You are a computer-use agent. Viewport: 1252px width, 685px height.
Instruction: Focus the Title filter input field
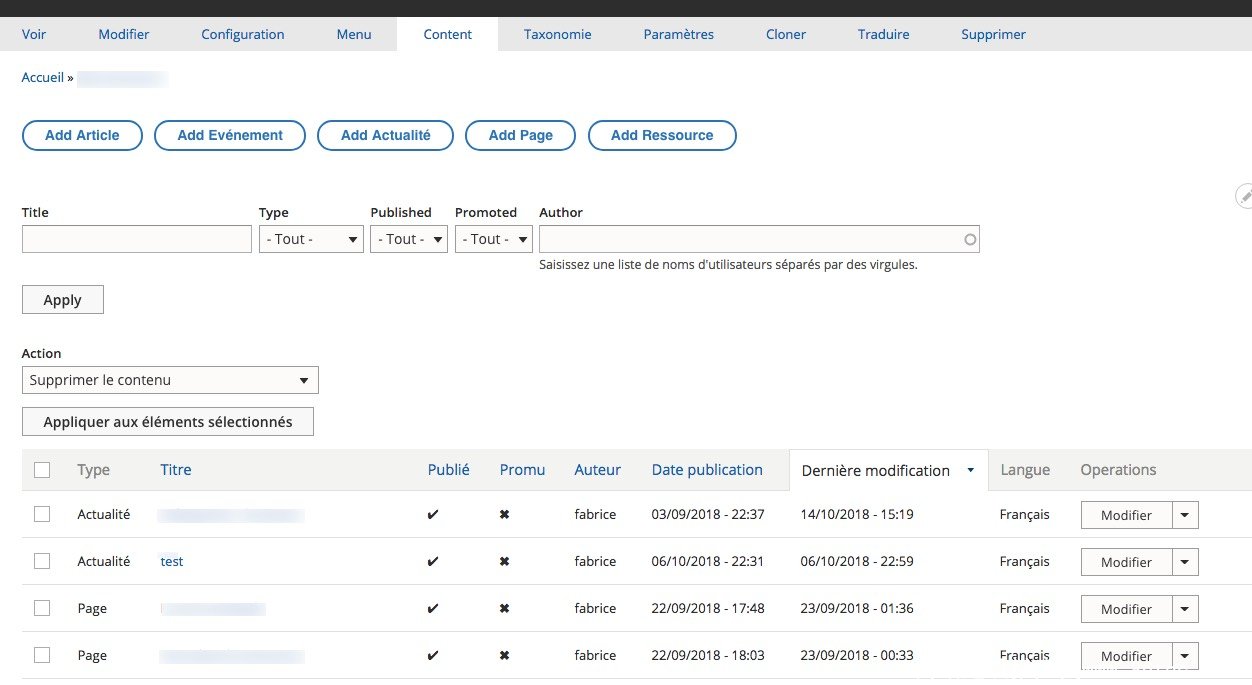pos(137,239)
